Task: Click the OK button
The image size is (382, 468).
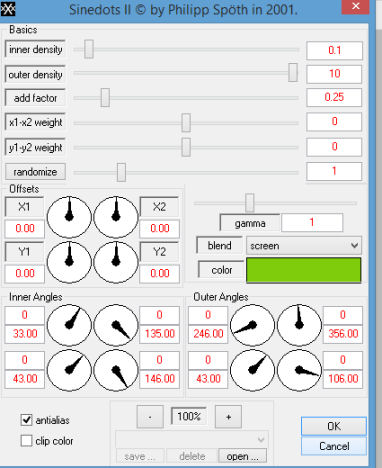Action: point(334,426)
